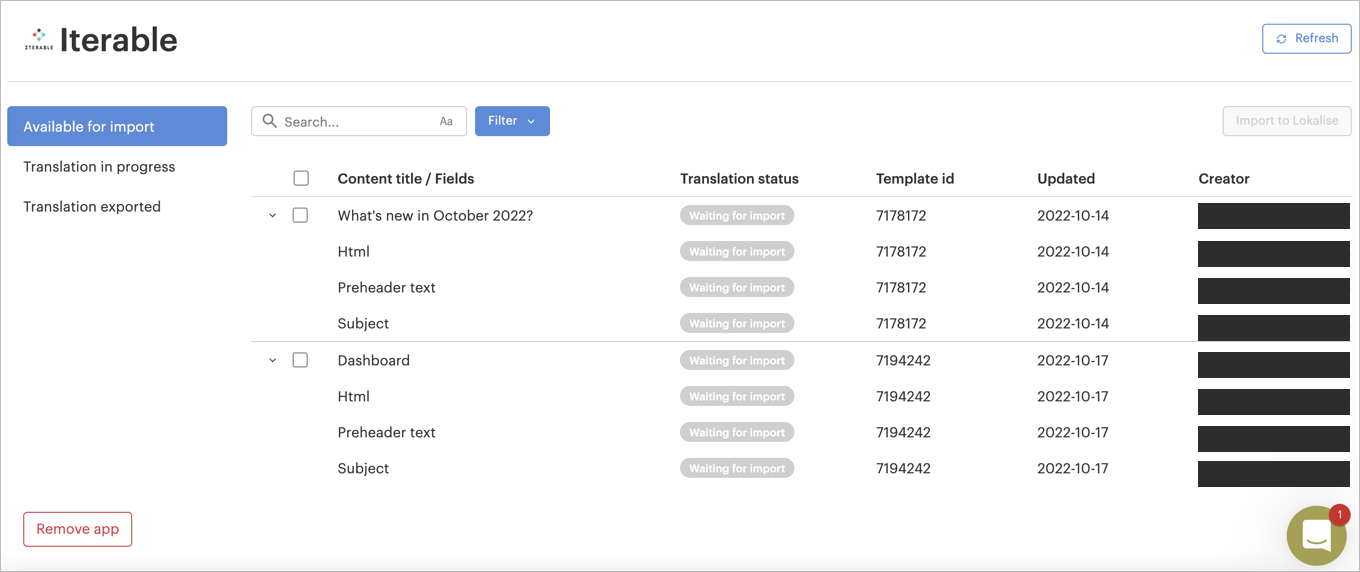Click Html field under Dashboard
The image size is (1360, 572).
click(x=354, y=397)
